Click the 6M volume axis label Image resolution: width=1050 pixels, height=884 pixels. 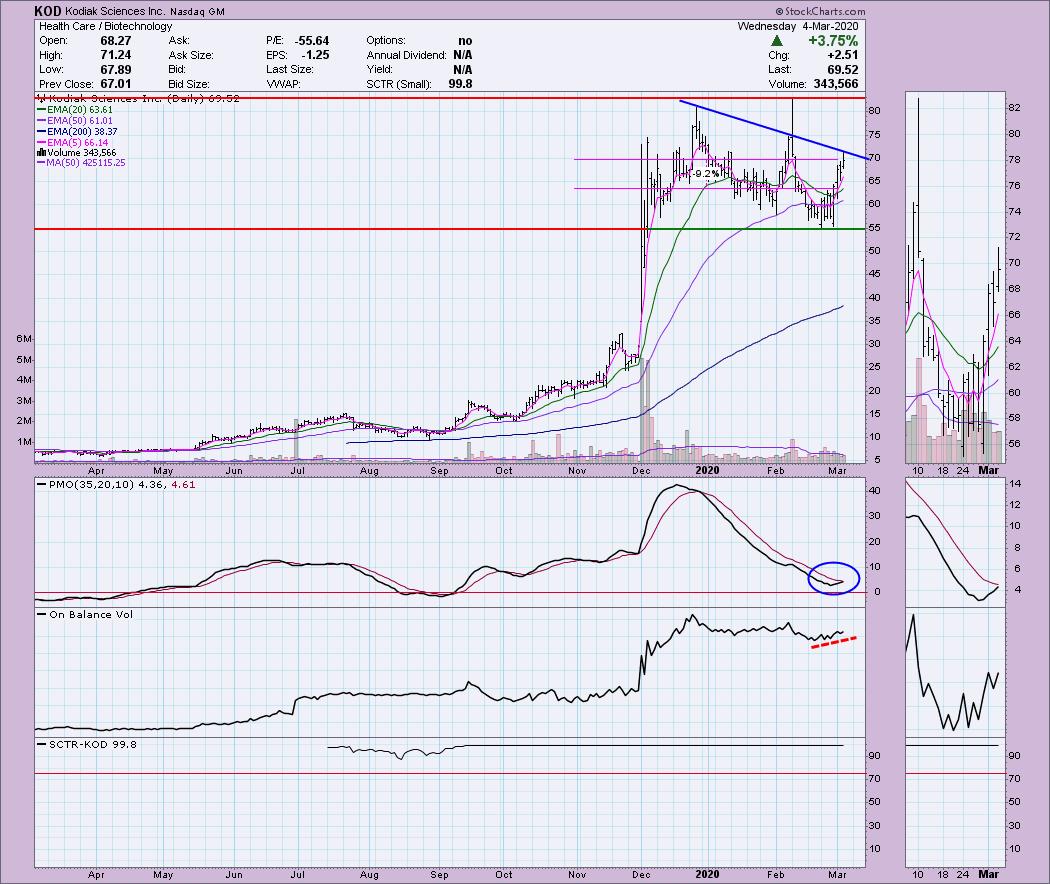(x=24, y=339)
